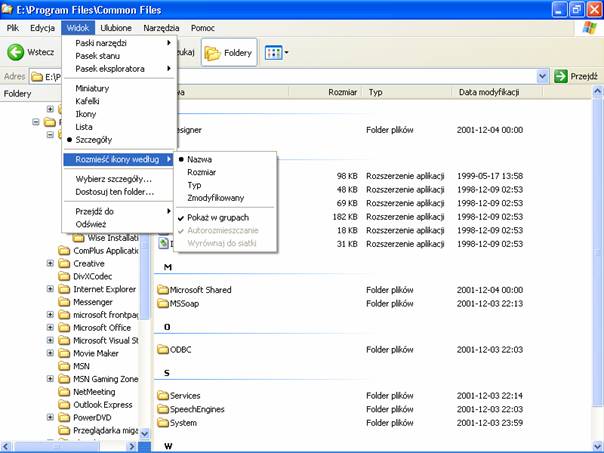The image size is (604, 453).
Task: Click the Outlook Express folder icon in tree
Action: click(x=64, y=404)
